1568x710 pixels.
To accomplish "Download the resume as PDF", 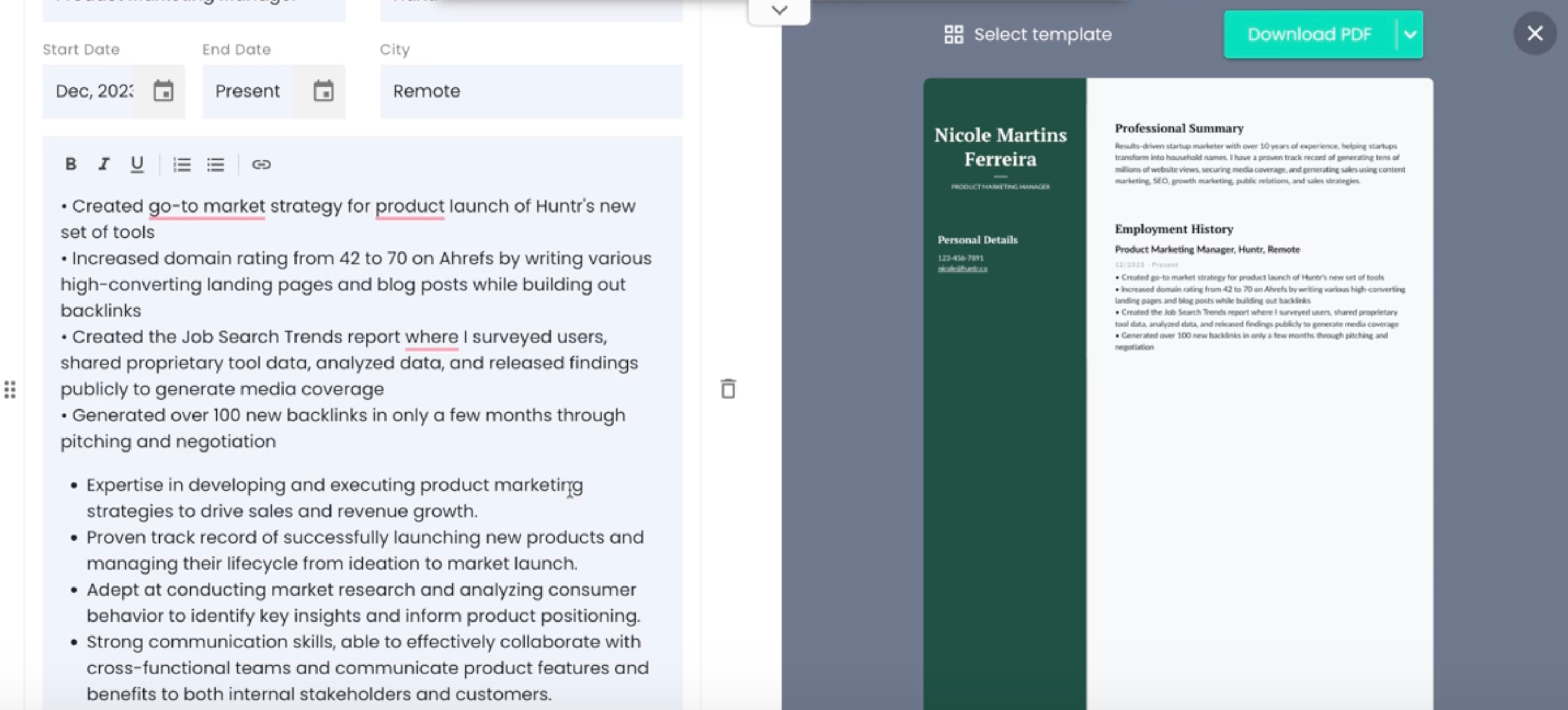I will pyautogui.click(x=1309, y=35).
